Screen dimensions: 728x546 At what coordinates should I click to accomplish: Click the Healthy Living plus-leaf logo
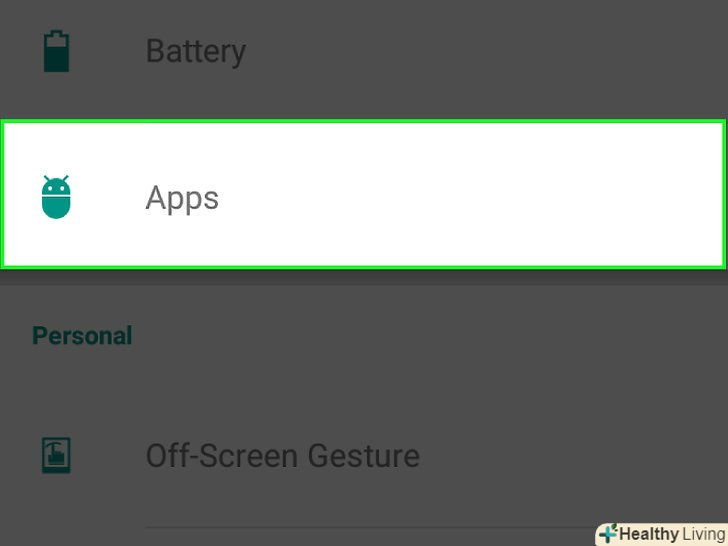[608, 533]
